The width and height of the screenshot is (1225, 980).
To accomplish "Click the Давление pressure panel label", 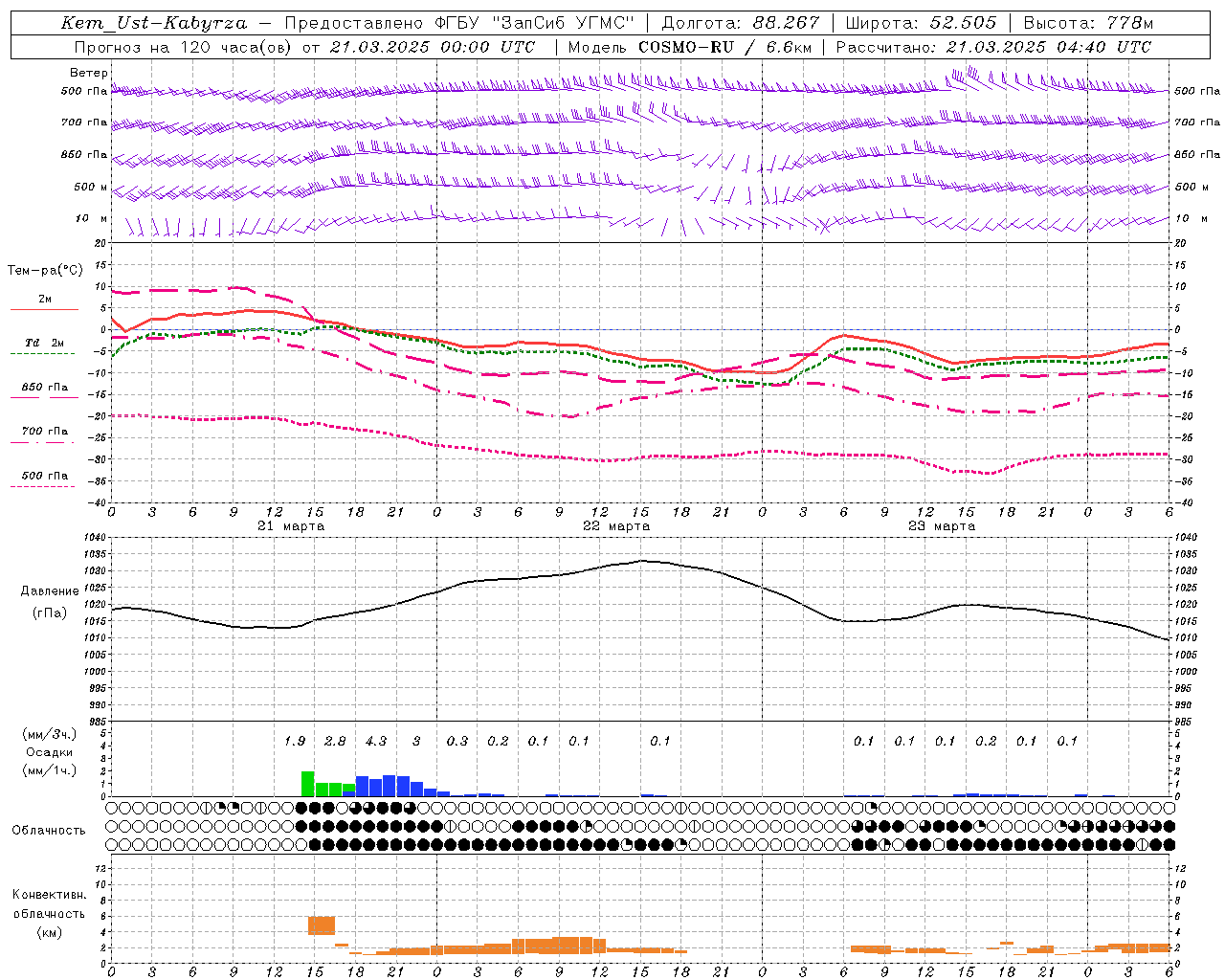I will click(50, 591).
